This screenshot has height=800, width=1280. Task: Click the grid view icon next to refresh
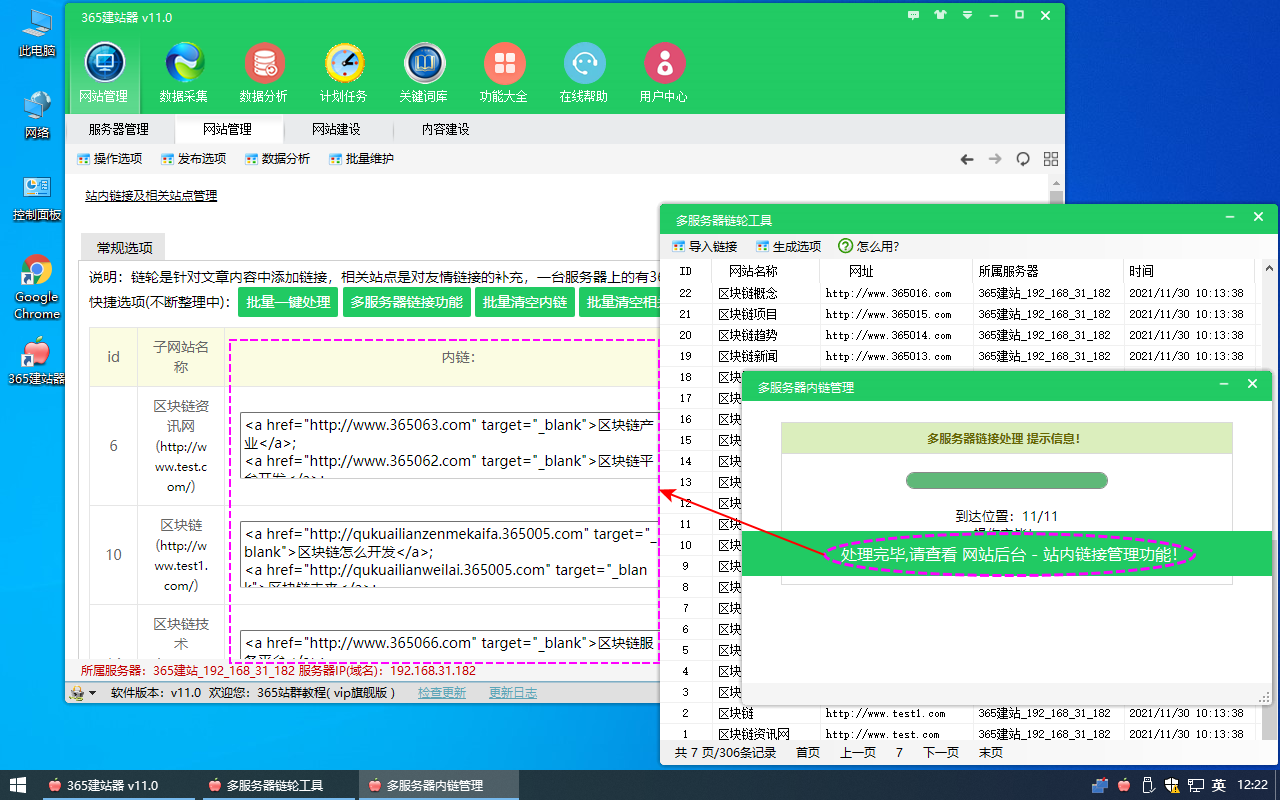(1051, 159)
